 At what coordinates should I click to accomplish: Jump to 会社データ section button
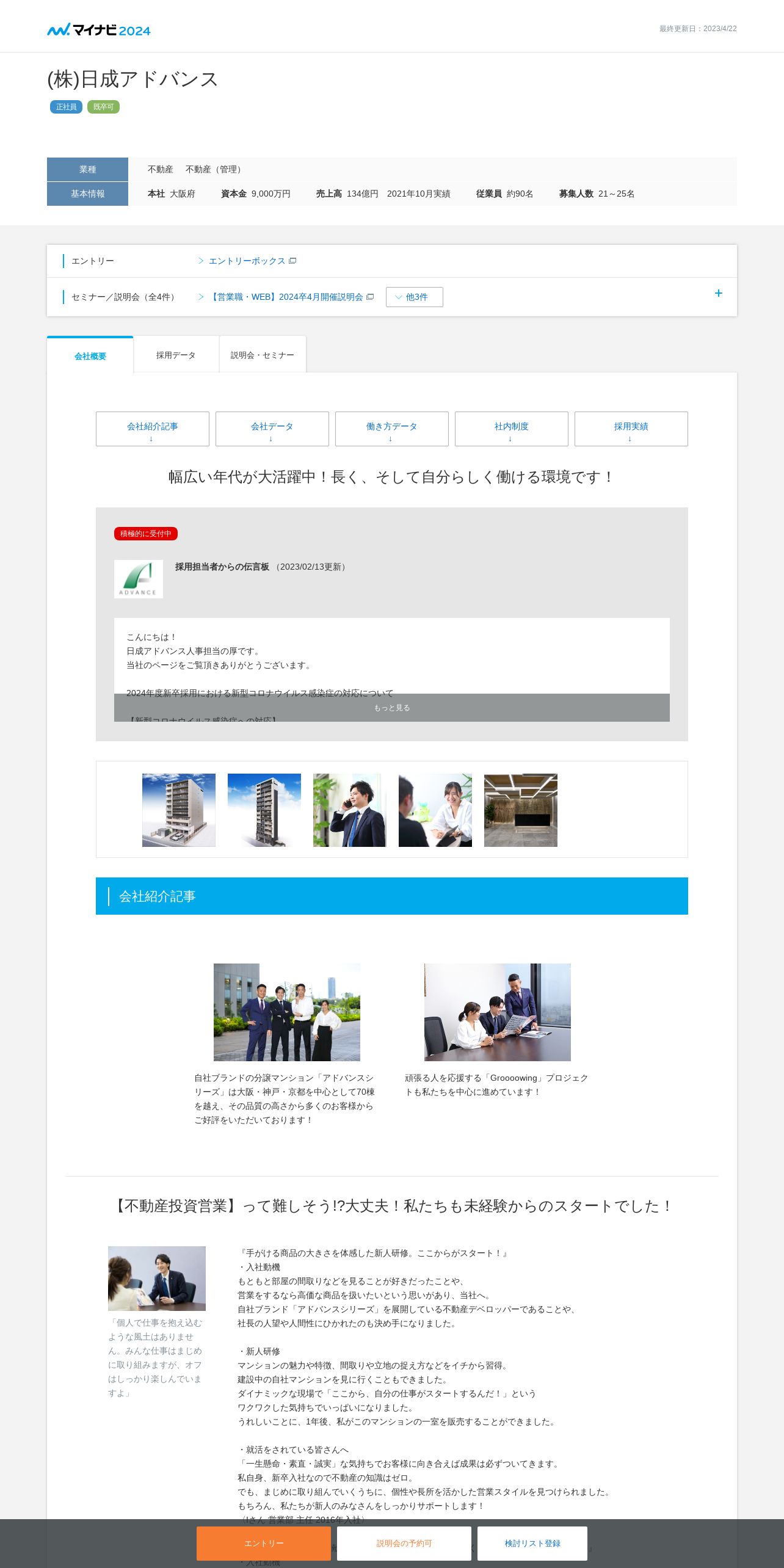pos(272,429)
